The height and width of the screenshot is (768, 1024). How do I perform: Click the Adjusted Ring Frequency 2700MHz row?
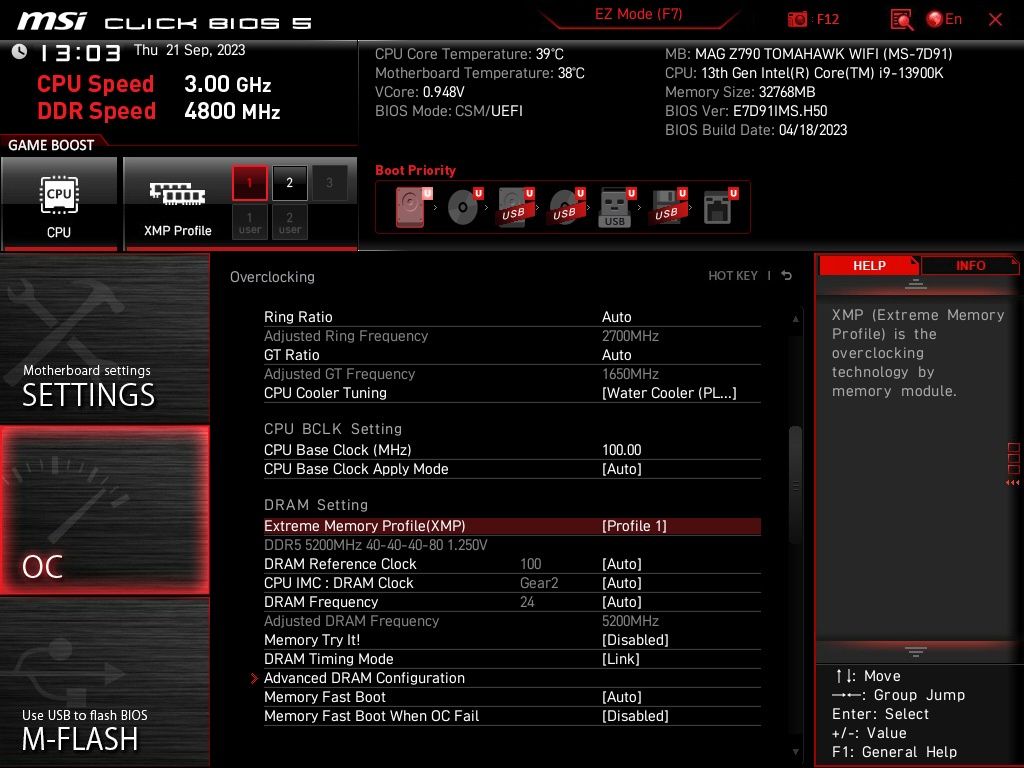tap(512, 336)
